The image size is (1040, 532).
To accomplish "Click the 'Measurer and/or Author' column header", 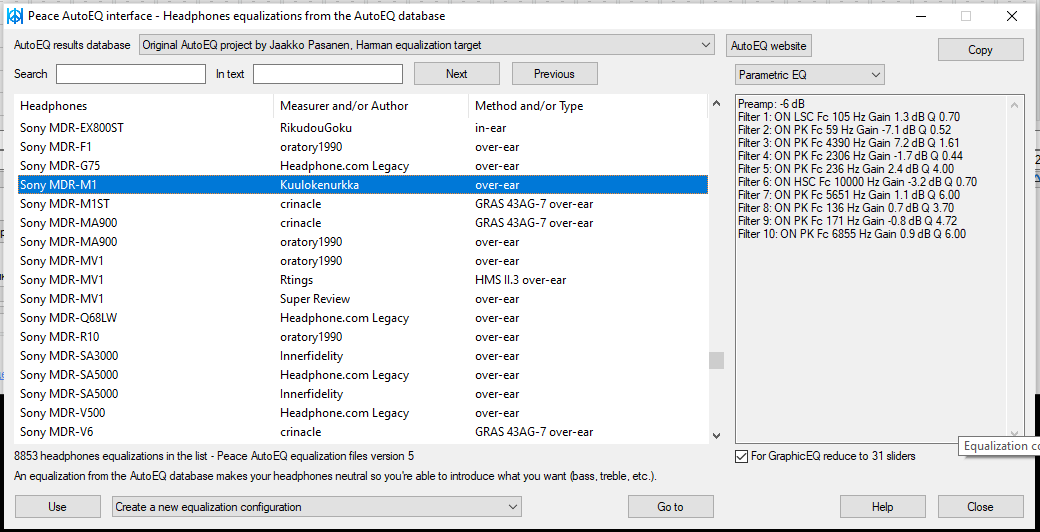I will click(370, 106).
